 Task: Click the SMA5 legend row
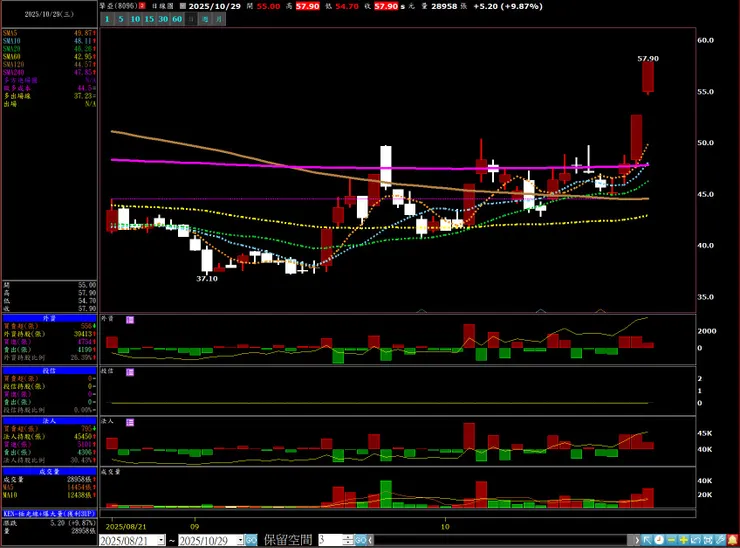(x=50, y=33)
